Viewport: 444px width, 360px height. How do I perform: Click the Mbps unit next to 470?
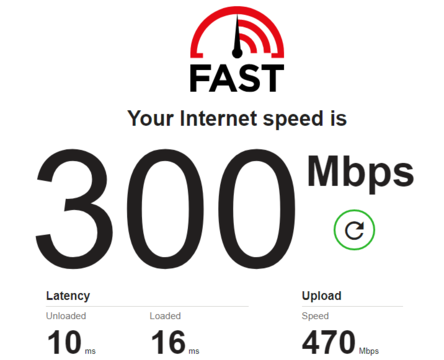point(369,351)
